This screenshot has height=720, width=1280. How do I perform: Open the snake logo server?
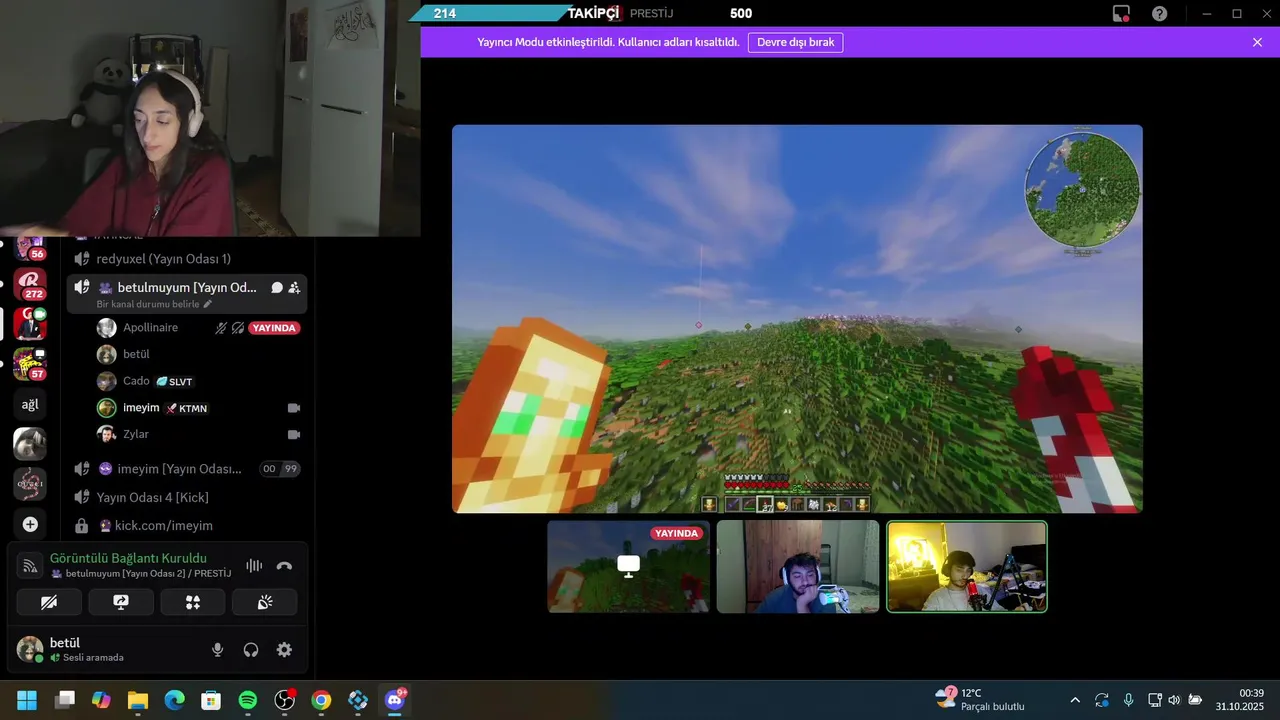tap(30, 484)
